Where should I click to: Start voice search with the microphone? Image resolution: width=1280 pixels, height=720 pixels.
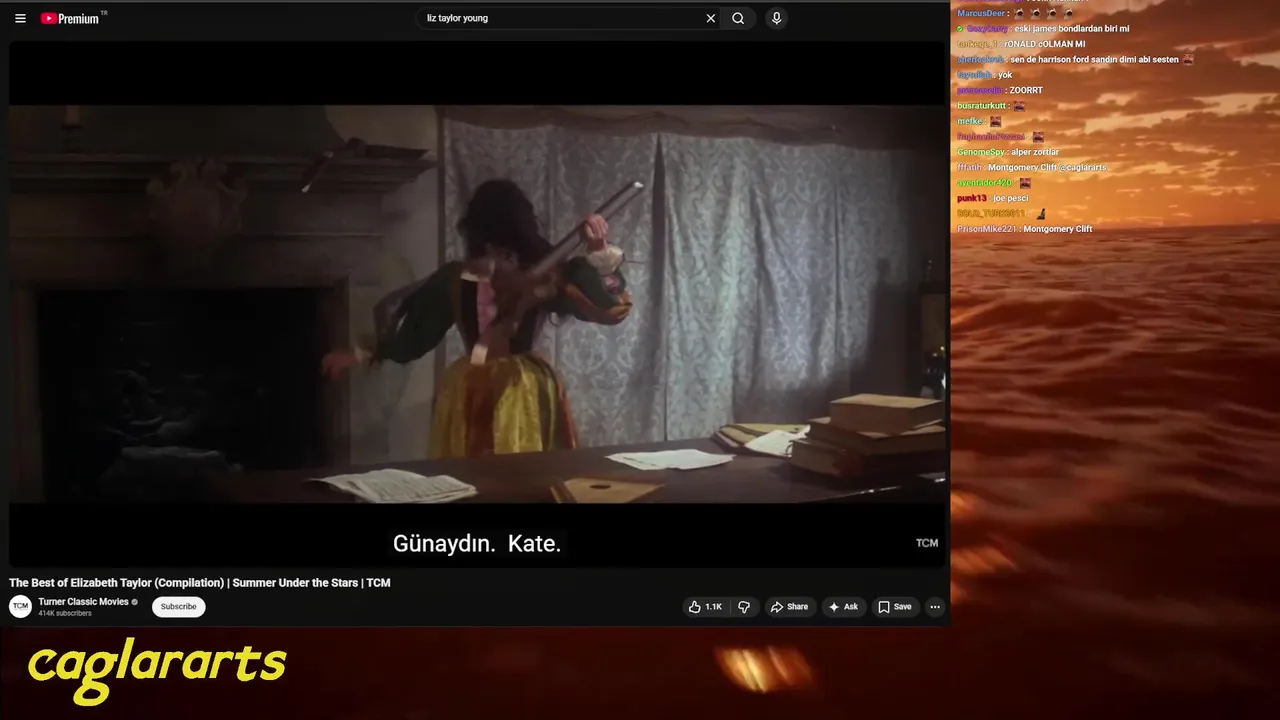pyautogui.click(x=776, y=18)
